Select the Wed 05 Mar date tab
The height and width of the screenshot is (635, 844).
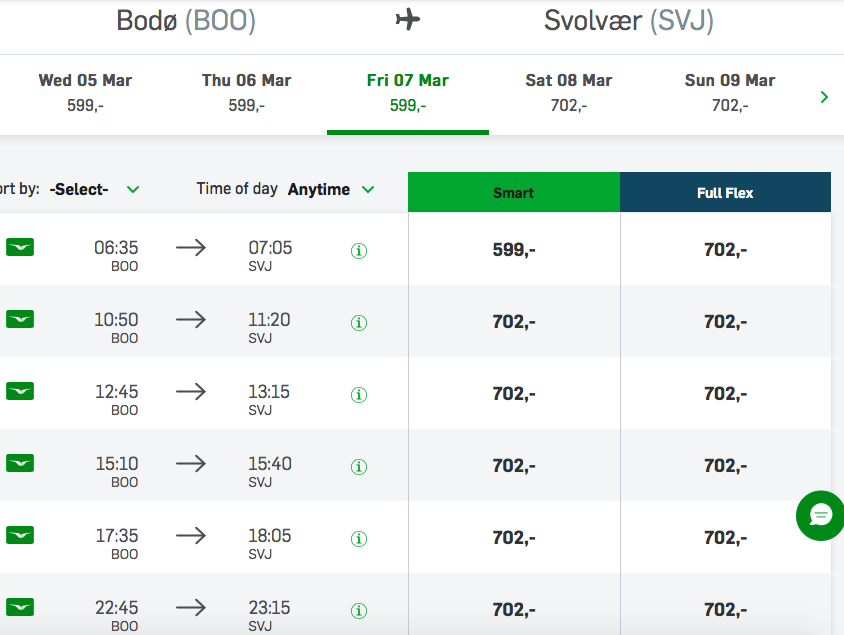click(85, 92)
